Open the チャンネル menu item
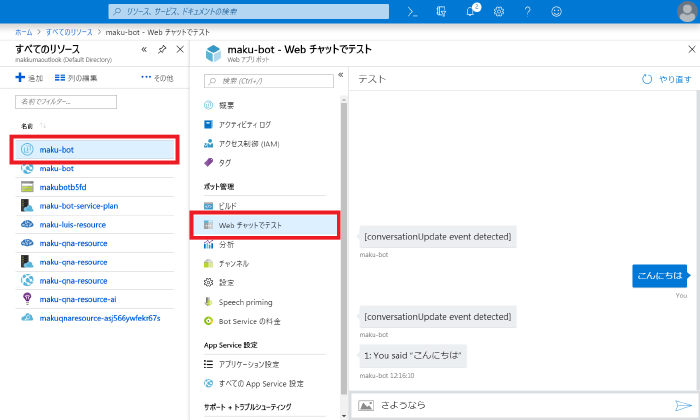The image size is (700, 420). point(234,263)
